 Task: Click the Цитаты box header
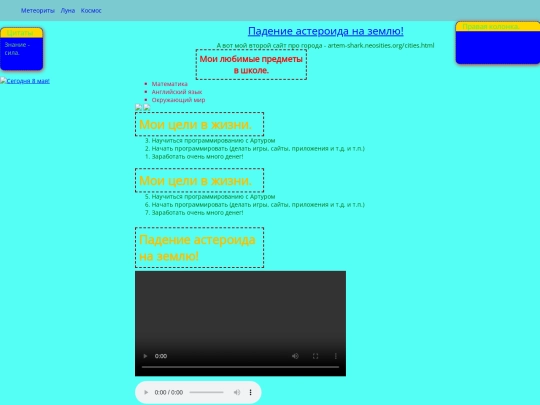tap(21, 33)
